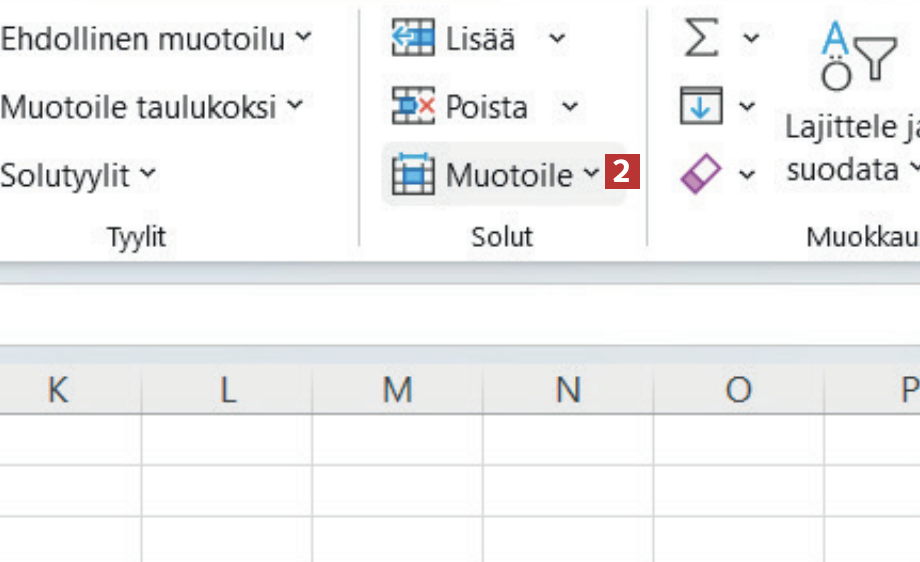The height and width of the screenshot is (562, 920).
Task: Click the AutoSum sigma icon
Action: (700, 39)
